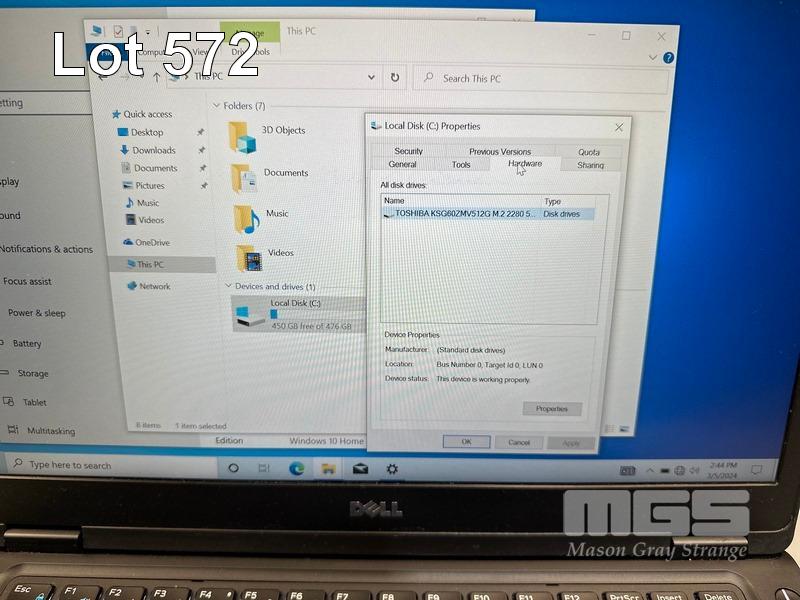
Task: Click the Properties button for the disk
Action: 551,409
